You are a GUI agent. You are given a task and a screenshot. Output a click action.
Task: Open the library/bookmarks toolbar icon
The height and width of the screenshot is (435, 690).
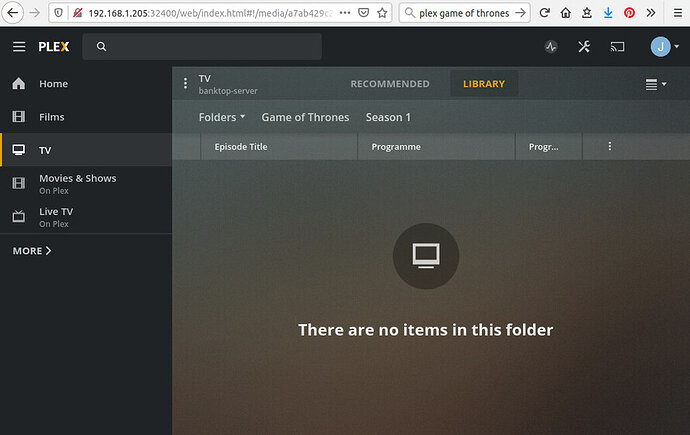pos(587,13)
